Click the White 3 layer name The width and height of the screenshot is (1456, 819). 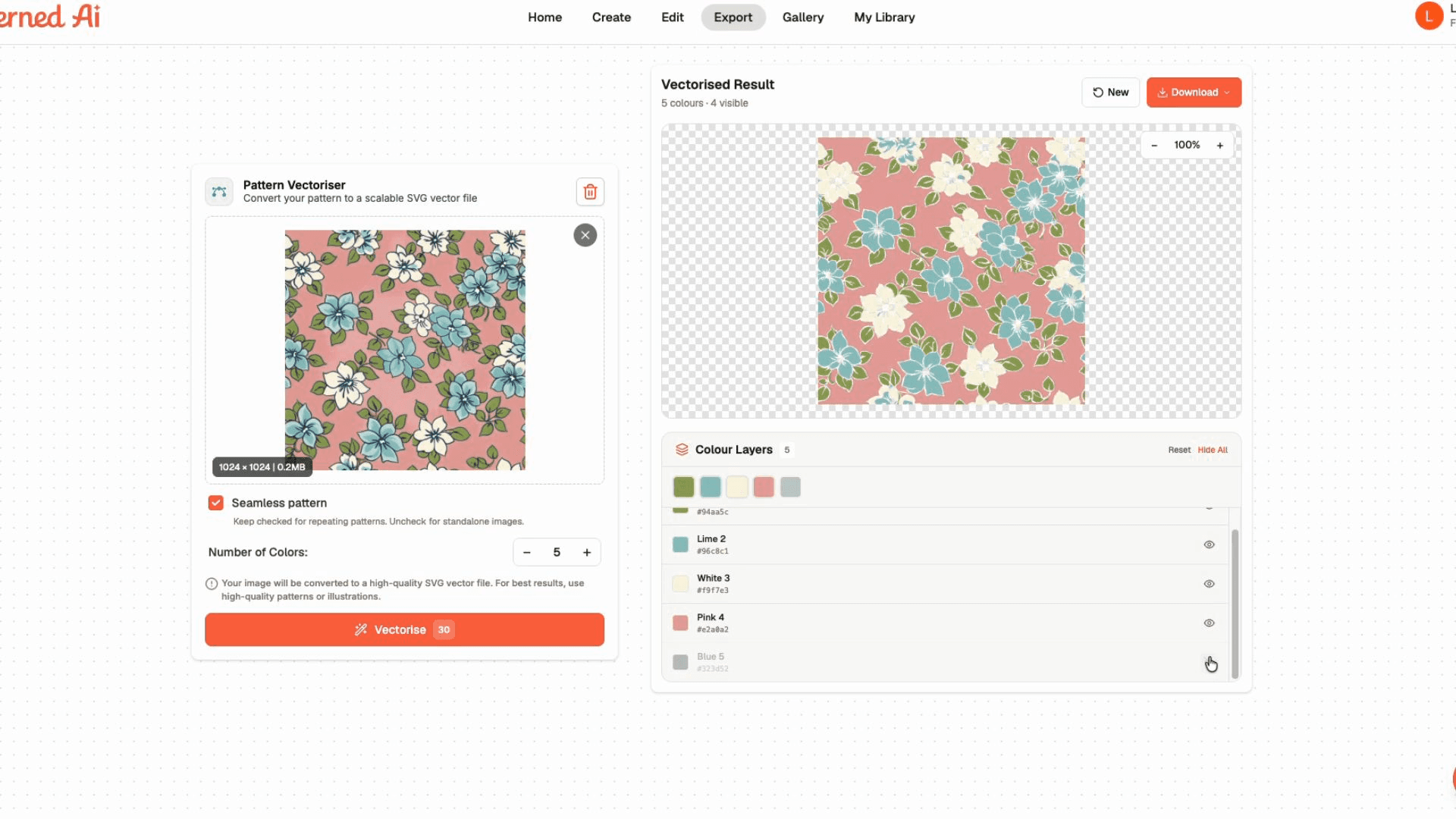(x=713, y=578)
